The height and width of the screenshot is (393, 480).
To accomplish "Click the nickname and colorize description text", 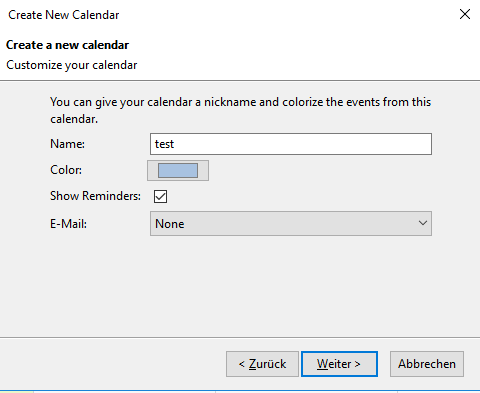I will click(240, 110).
